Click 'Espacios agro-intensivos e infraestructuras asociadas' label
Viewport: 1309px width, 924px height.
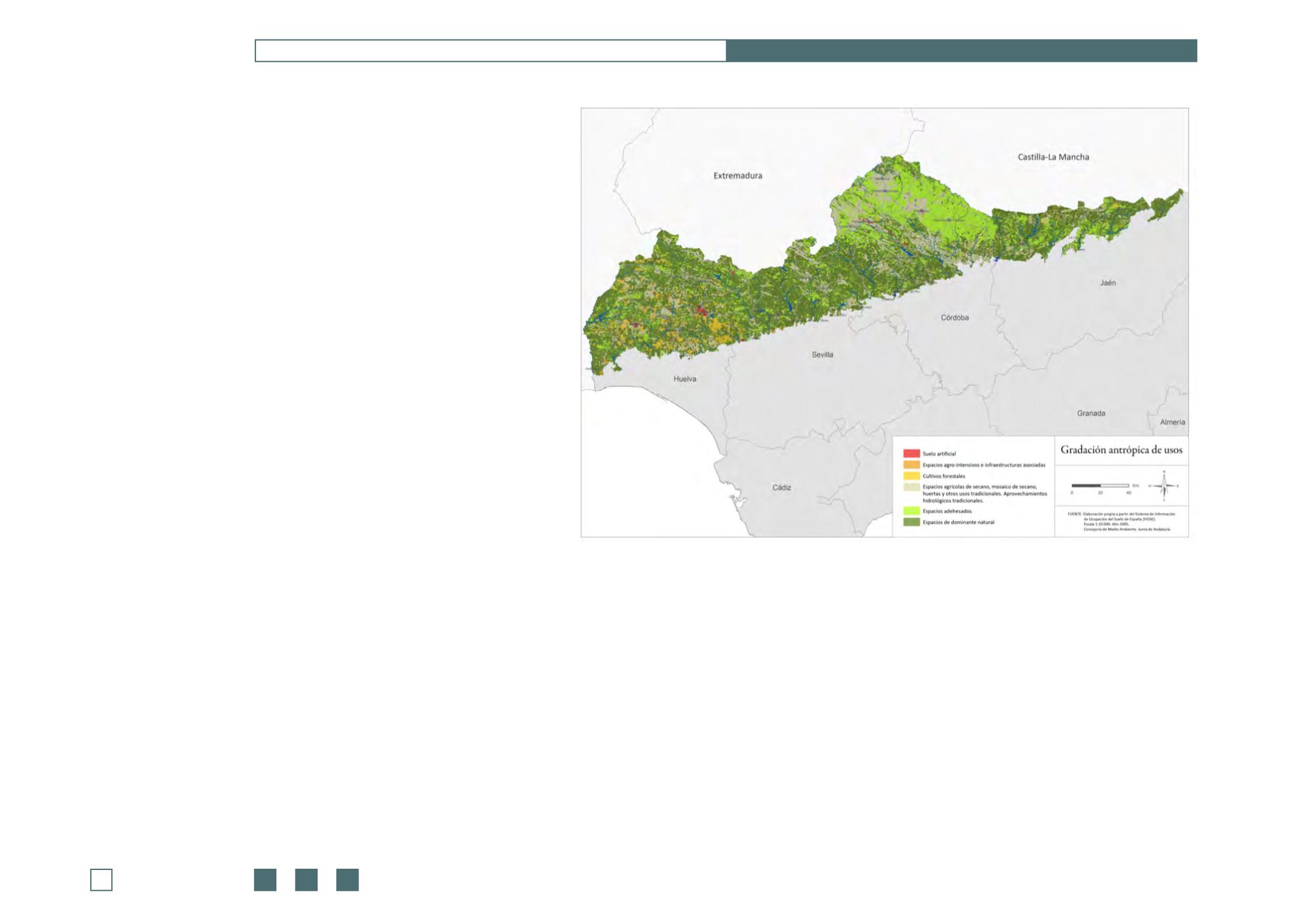985,465
